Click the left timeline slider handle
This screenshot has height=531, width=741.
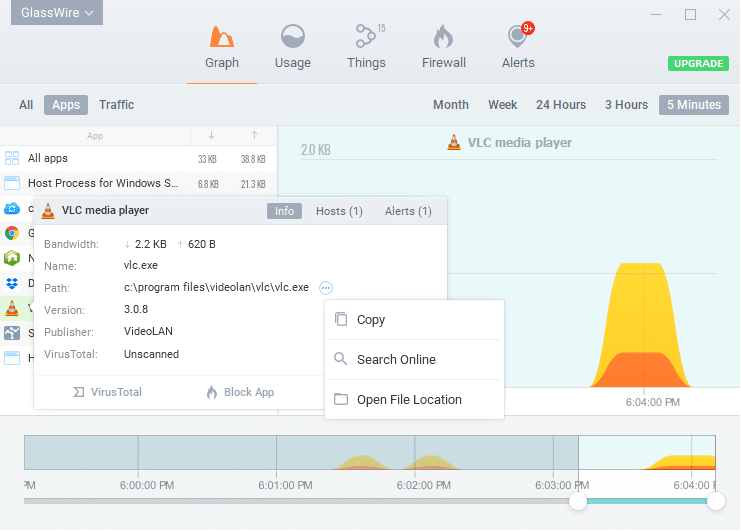coord(578,501)
